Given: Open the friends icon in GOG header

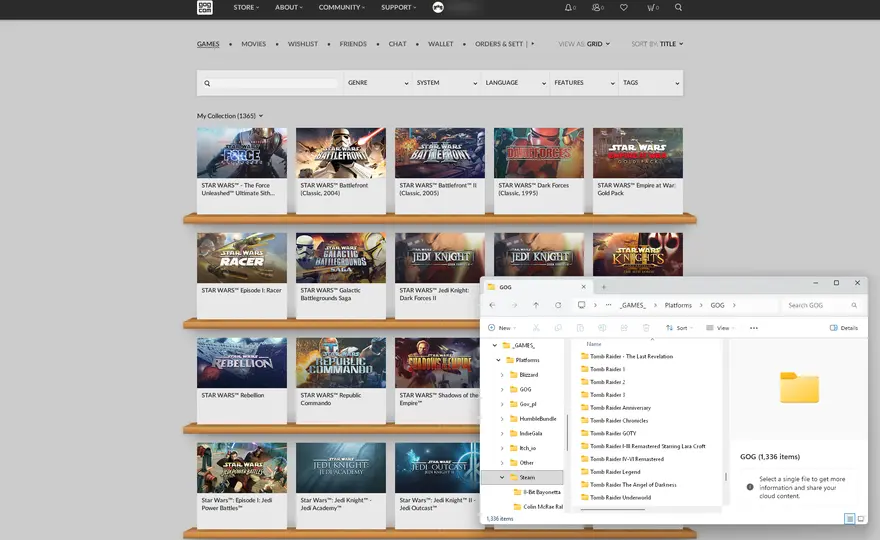Looking at the screenshot, I should point(596,7).
